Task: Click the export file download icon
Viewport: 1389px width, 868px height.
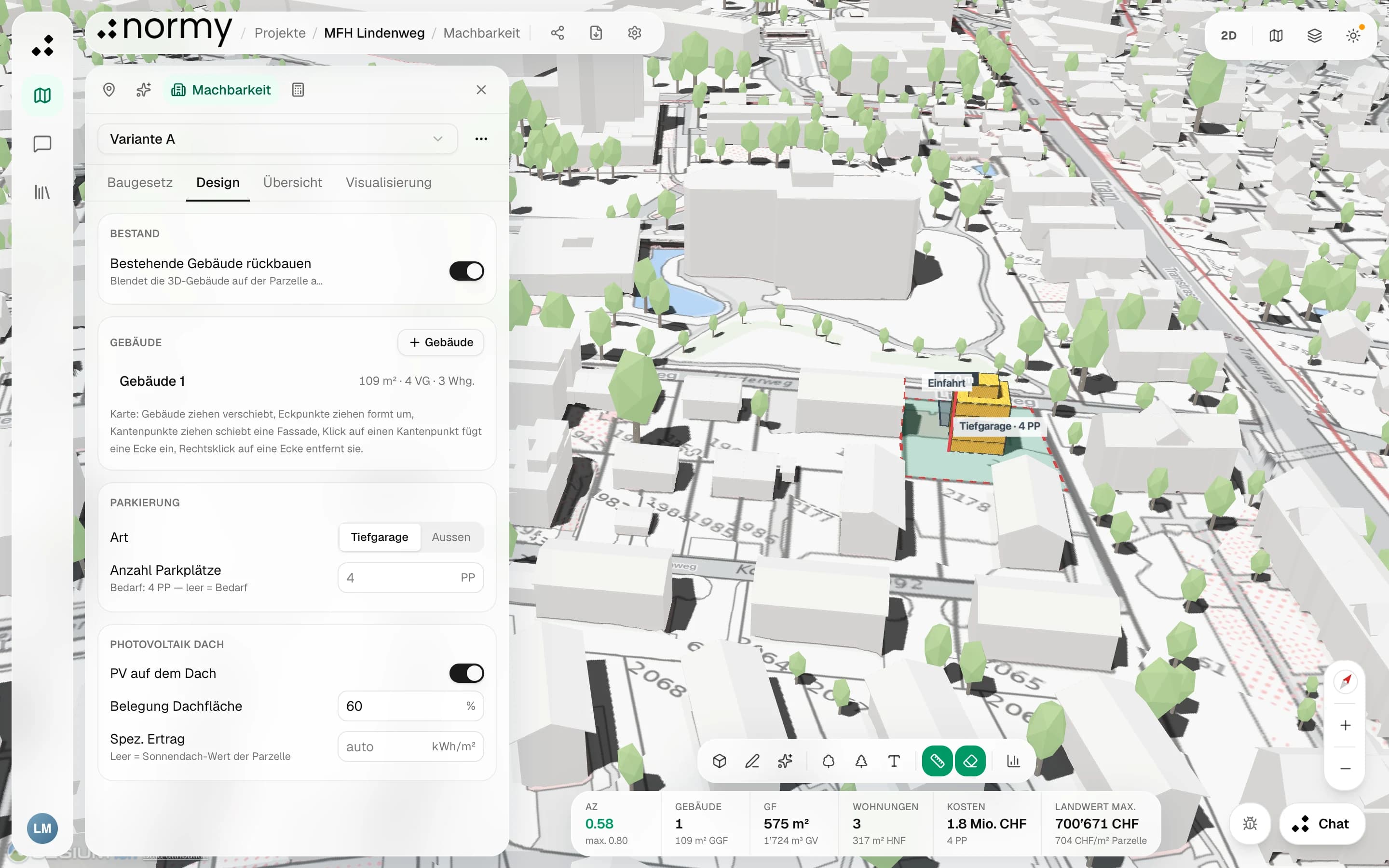Action: pos(596,33)
